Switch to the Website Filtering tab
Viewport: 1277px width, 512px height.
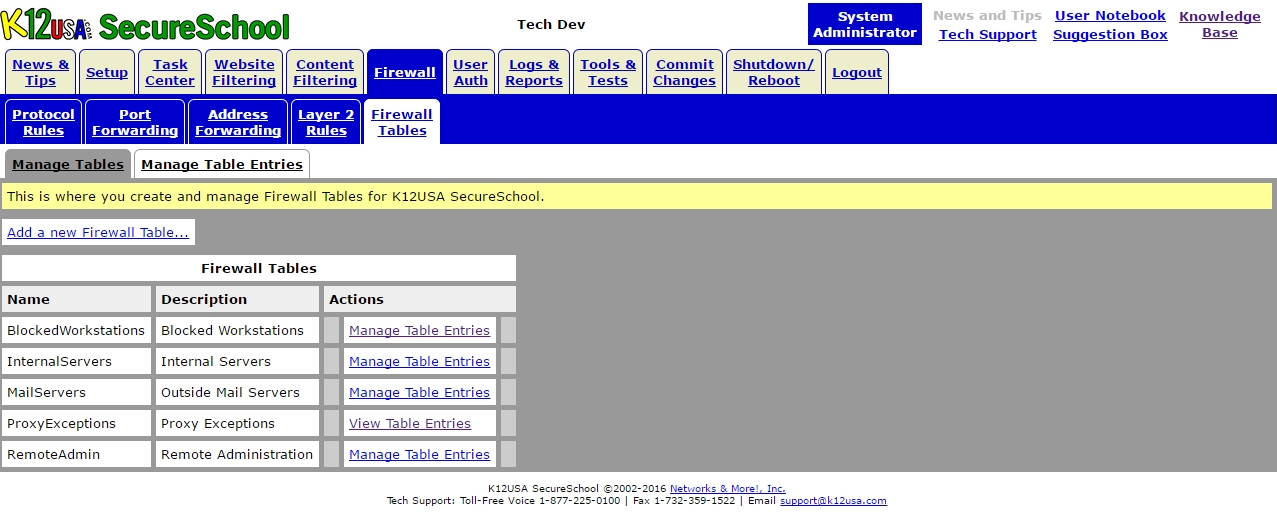coord(244,72)
